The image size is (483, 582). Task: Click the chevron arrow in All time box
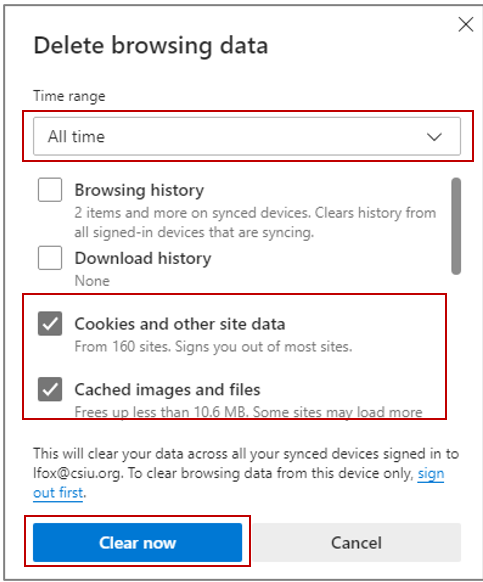click(434, 137)
